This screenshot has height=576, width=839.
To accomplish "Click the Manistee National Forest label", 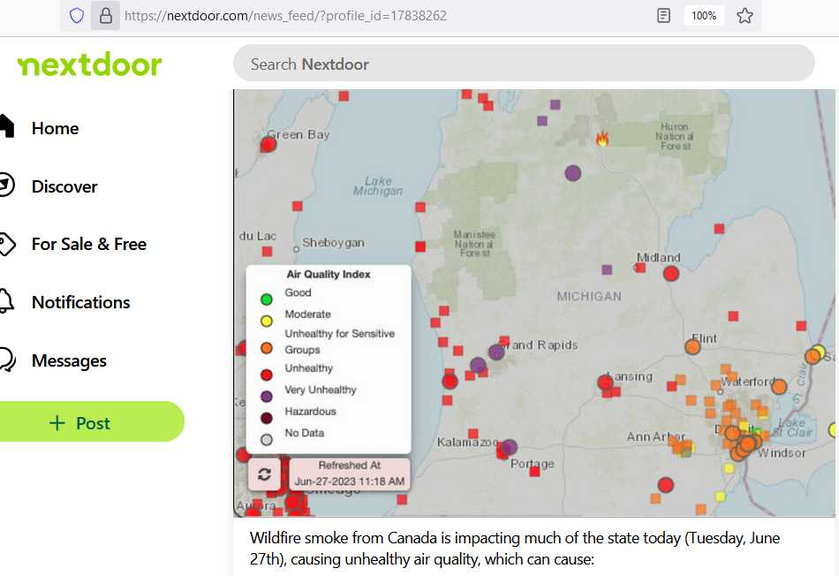I will tap(474, 244).
